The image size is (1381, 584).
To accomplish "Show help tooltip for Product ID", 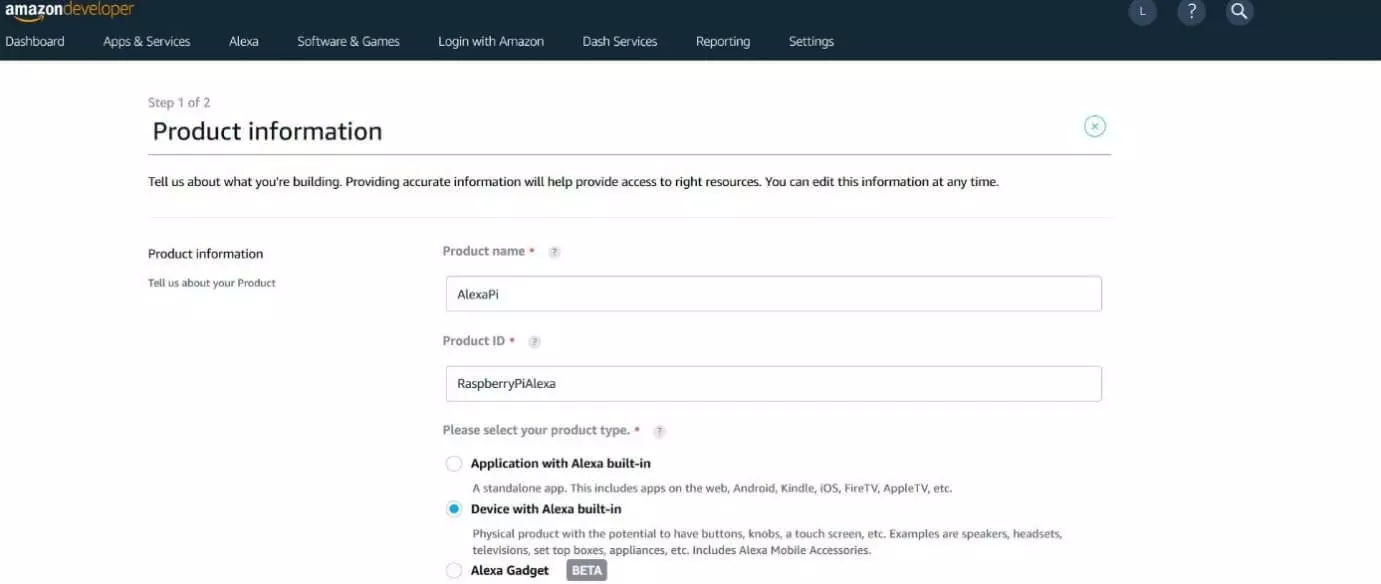I will [534, 342].
